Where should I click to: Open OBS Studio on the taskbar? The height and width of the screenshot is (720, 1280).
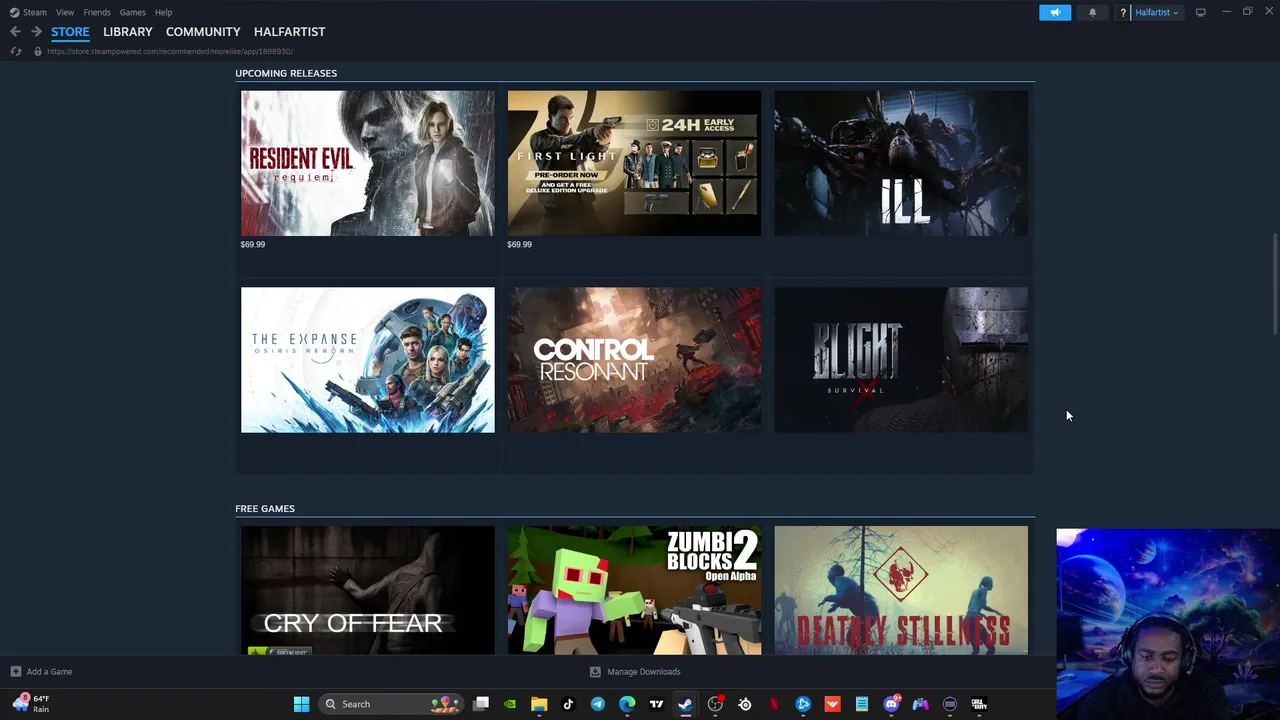tap(715, 704)
